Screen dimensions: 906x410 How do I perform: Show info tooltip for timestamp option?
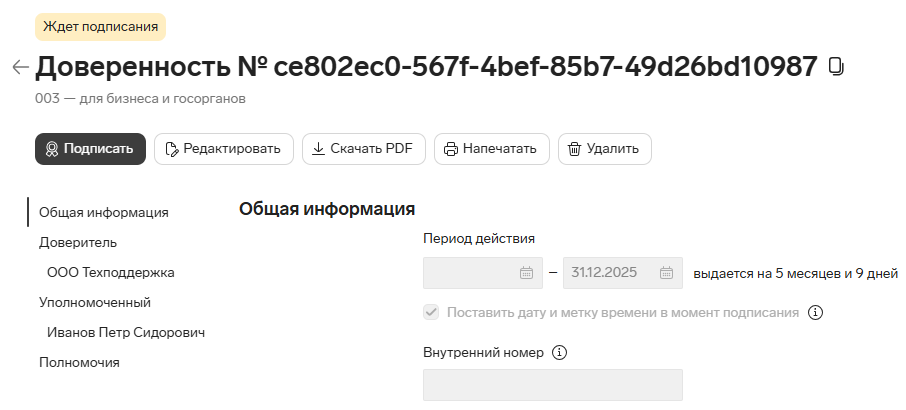pos(815,313)
